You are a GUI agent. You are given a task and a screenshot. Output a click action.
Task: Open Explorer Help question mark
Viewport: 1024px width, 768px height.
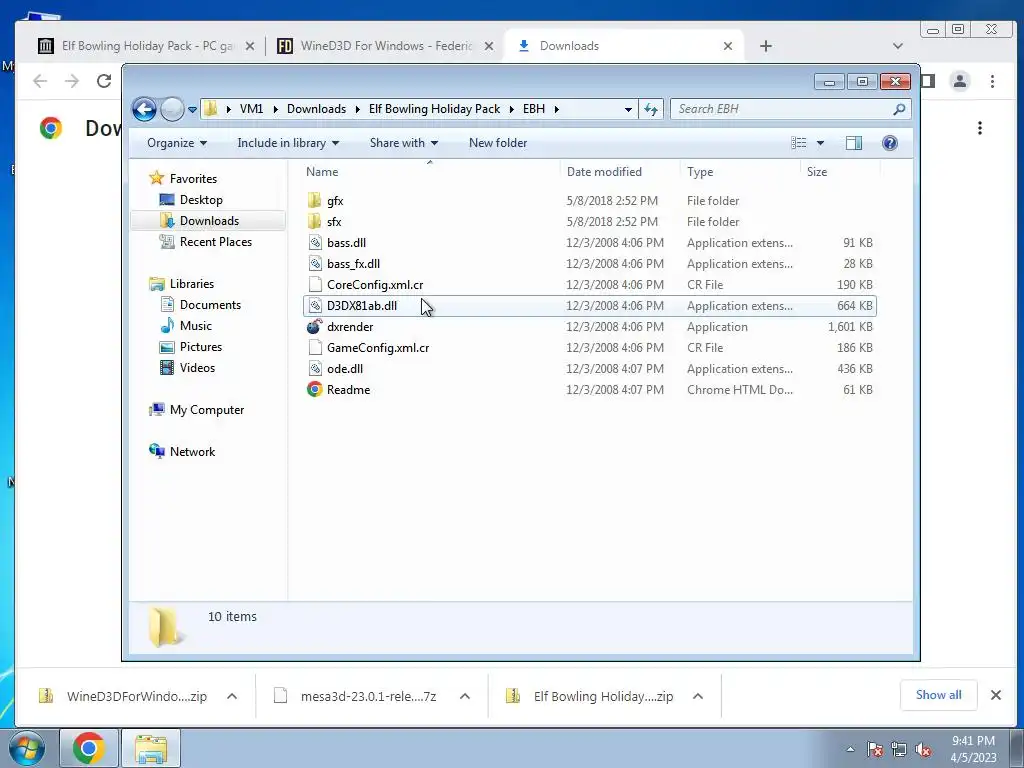click(x=889, y=143)
